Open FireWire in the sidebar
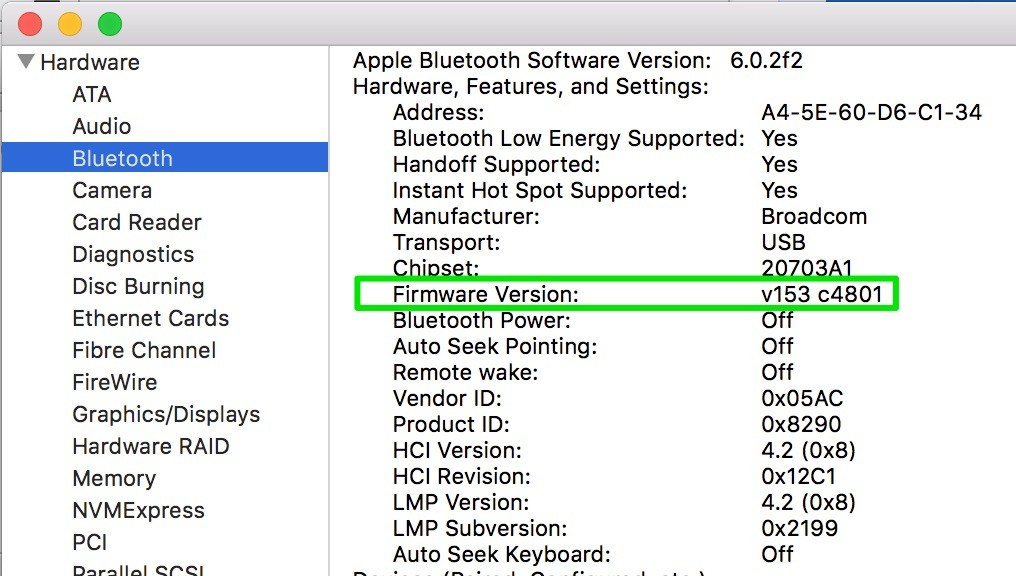1016x576 pixels. click(114, 383)
